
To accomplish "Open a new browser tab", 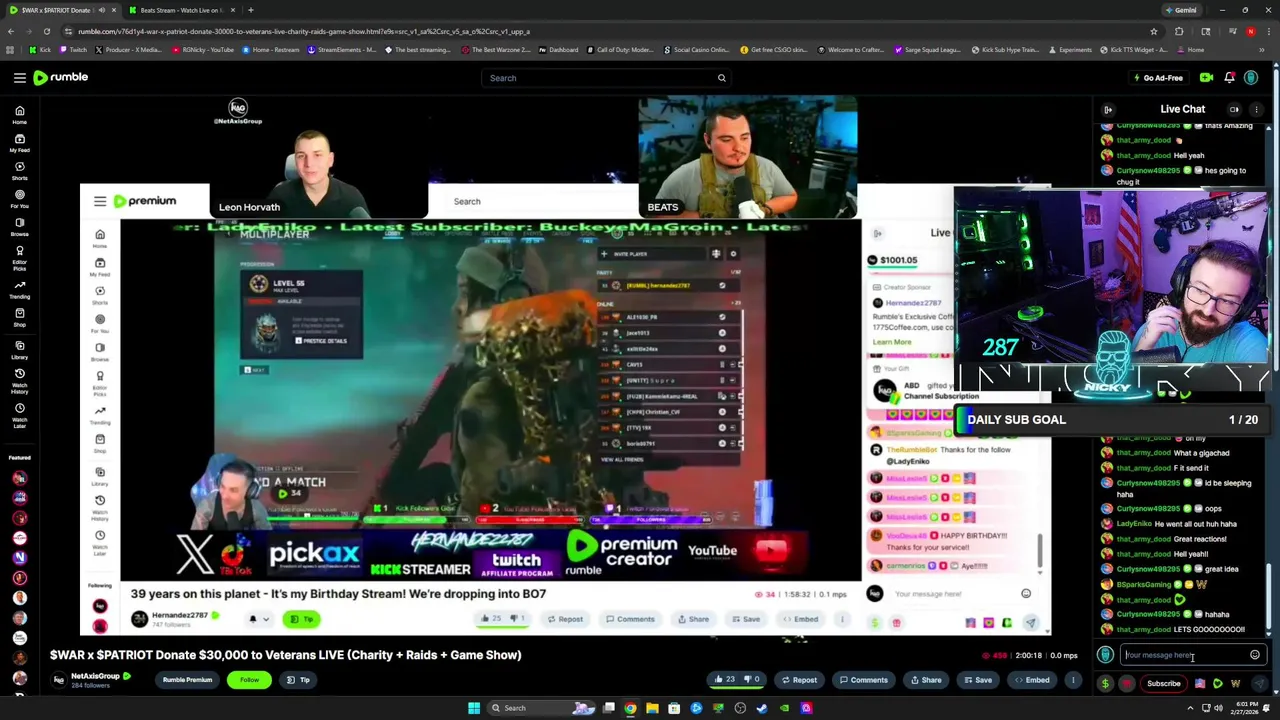I will click(250, 10).
